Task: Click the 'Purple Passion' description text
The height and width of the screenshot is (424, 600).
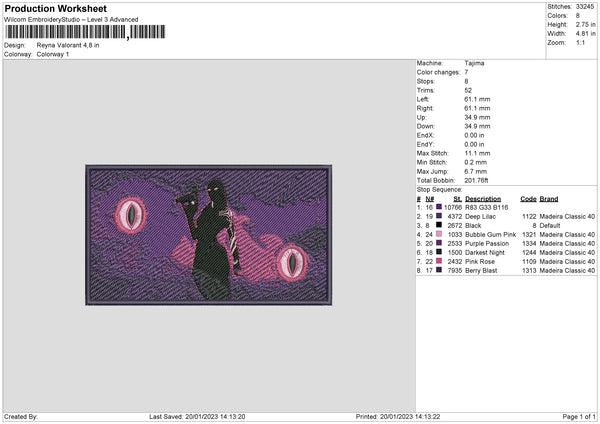Action: tap(487, 244)
